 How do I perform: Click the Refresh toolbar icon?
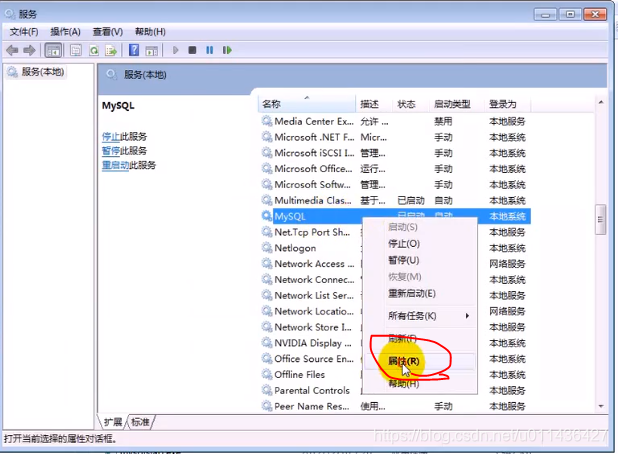coord(94,50)
